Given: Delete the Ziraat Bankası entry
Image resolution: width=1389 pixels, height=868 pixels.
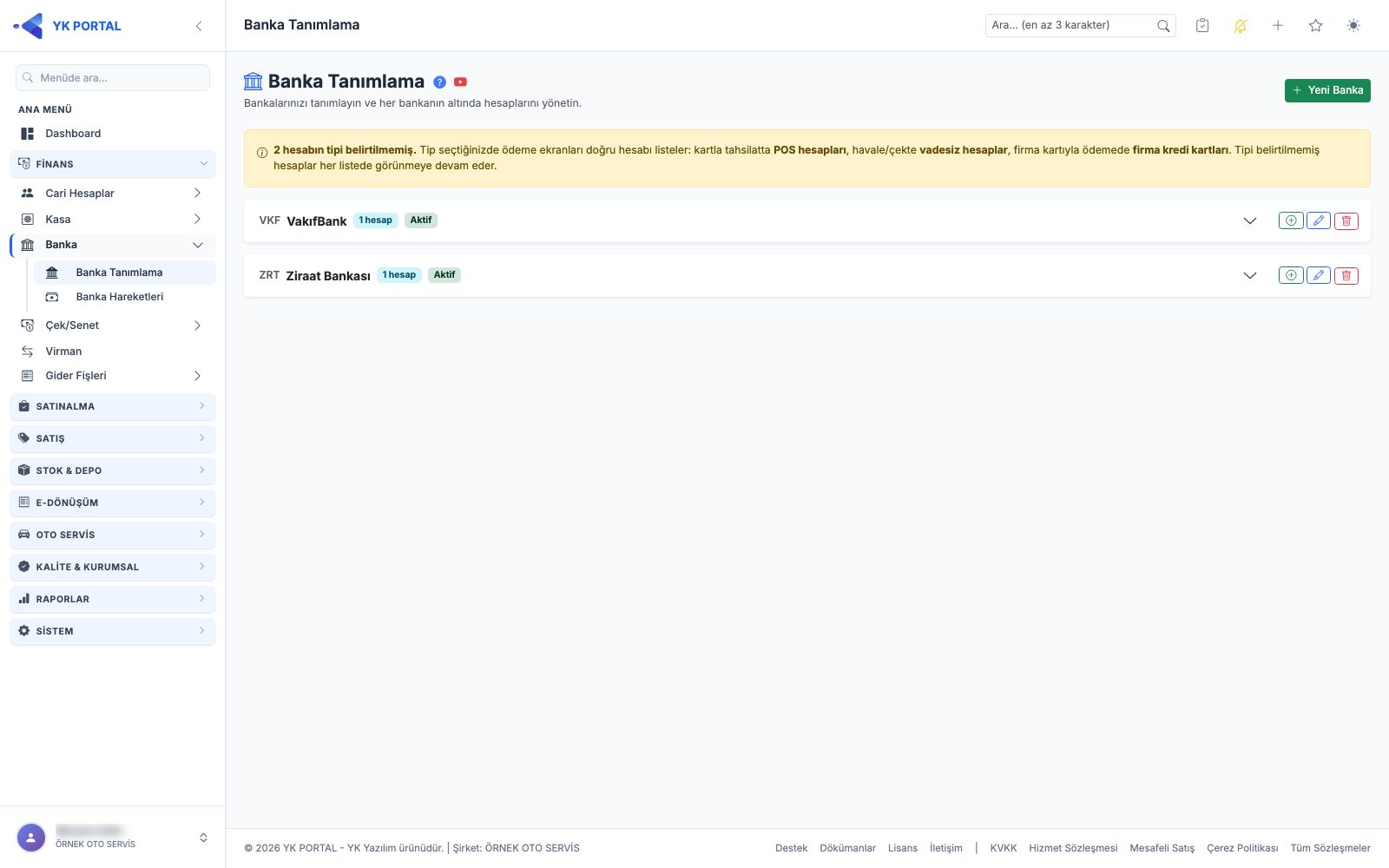Looking at the screenshot, I should pyautogui.click(x=1346, y=276).
